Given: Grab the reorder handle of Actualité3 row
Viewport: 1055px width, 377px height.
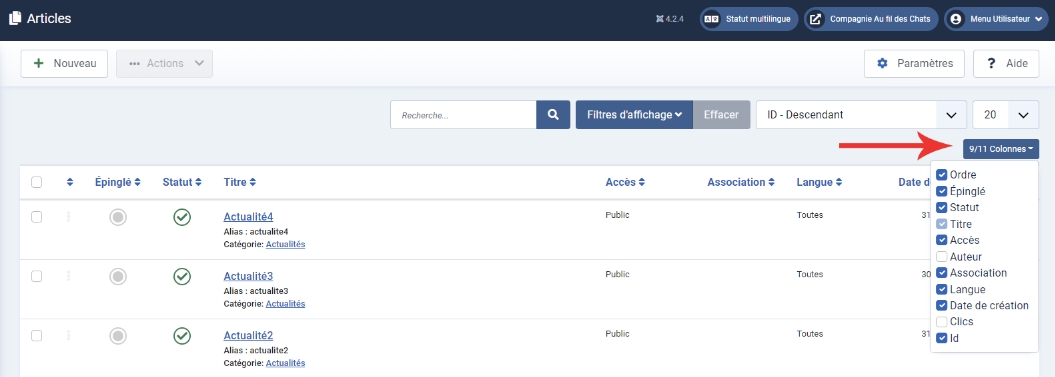Looking at the screenshot, I should [69, 276].
